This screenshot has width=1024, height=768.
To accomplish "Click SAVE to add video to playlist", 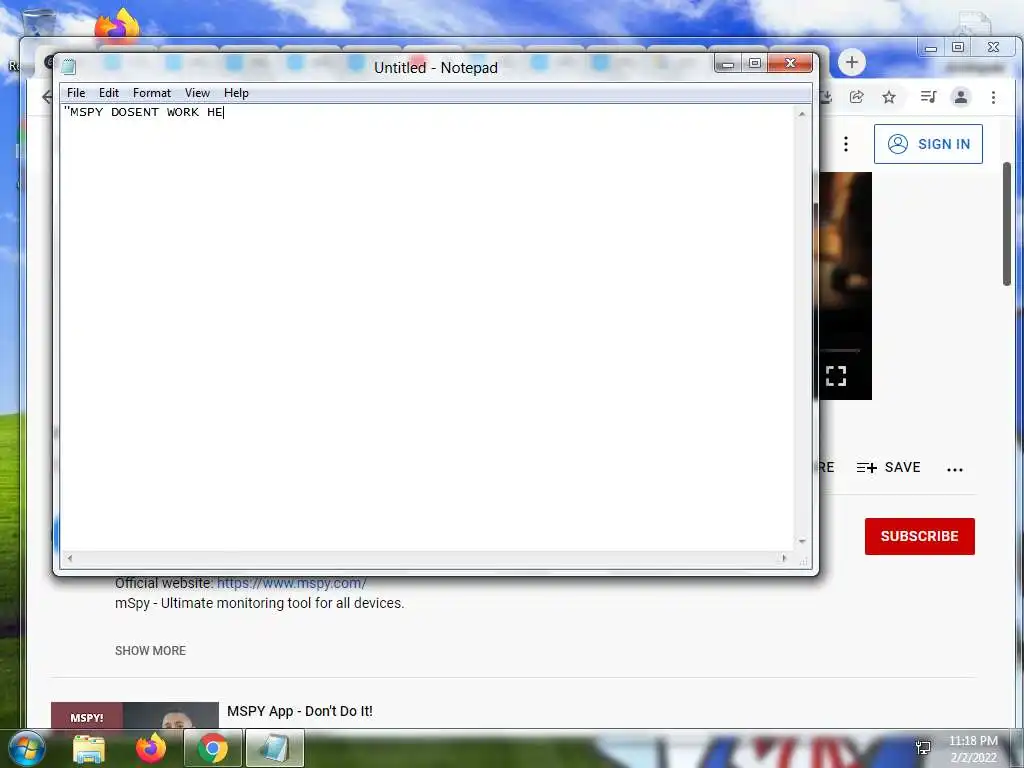I will coord(888,468).
